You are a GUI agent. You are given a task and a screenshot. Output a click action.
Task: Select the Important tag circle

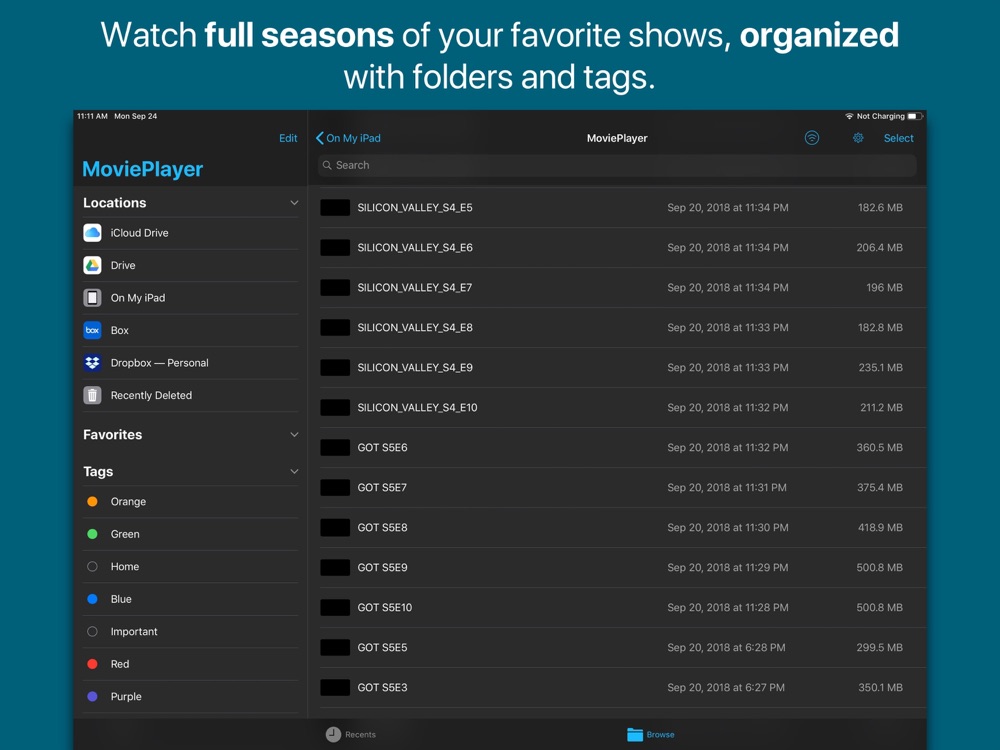pos(92,632)
